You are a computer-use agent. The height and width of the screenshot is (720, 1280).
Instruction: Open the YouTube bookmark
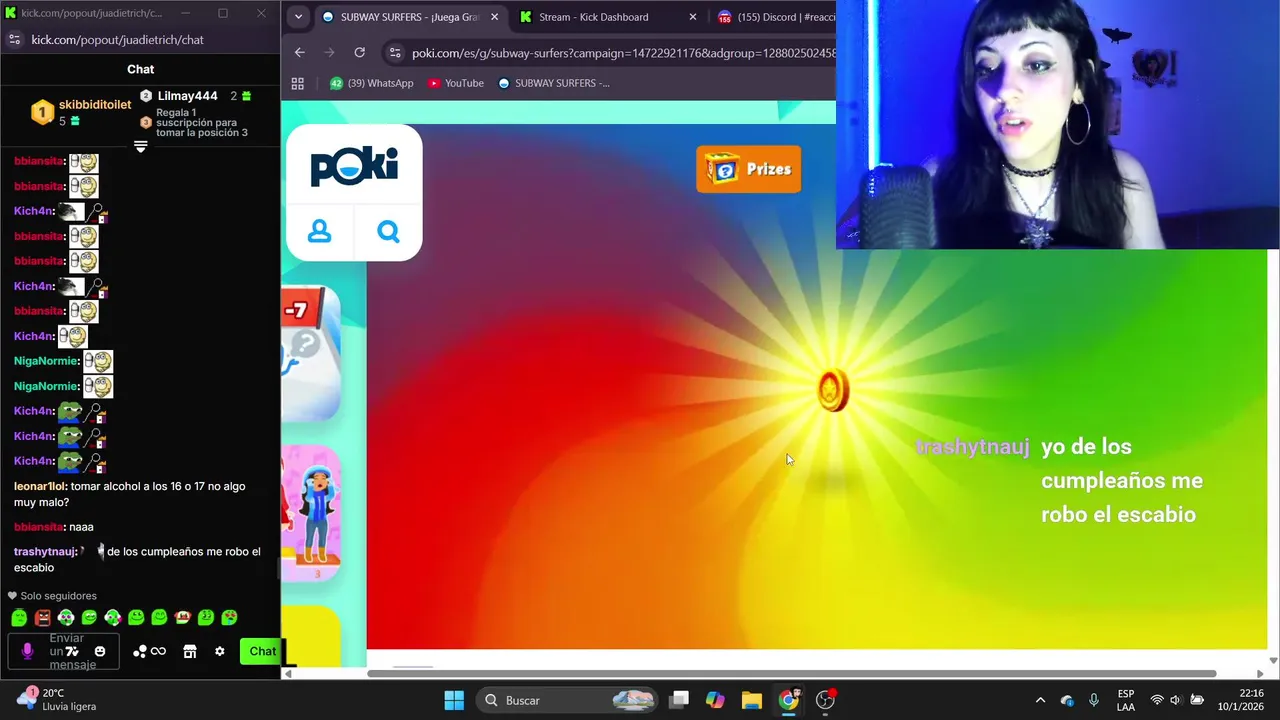click(456, 83)
